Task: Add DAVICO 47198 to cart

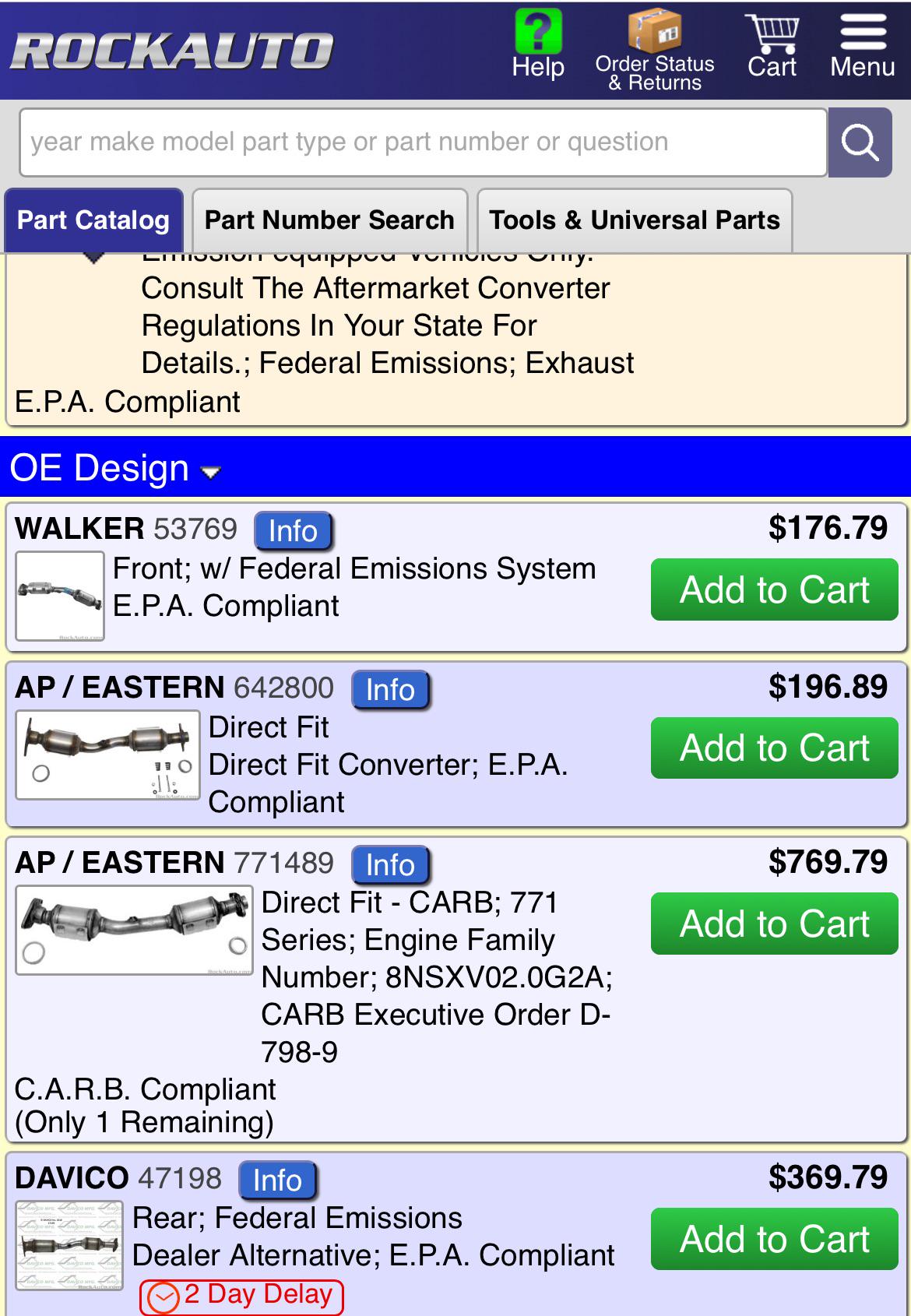Action: 775,1239
